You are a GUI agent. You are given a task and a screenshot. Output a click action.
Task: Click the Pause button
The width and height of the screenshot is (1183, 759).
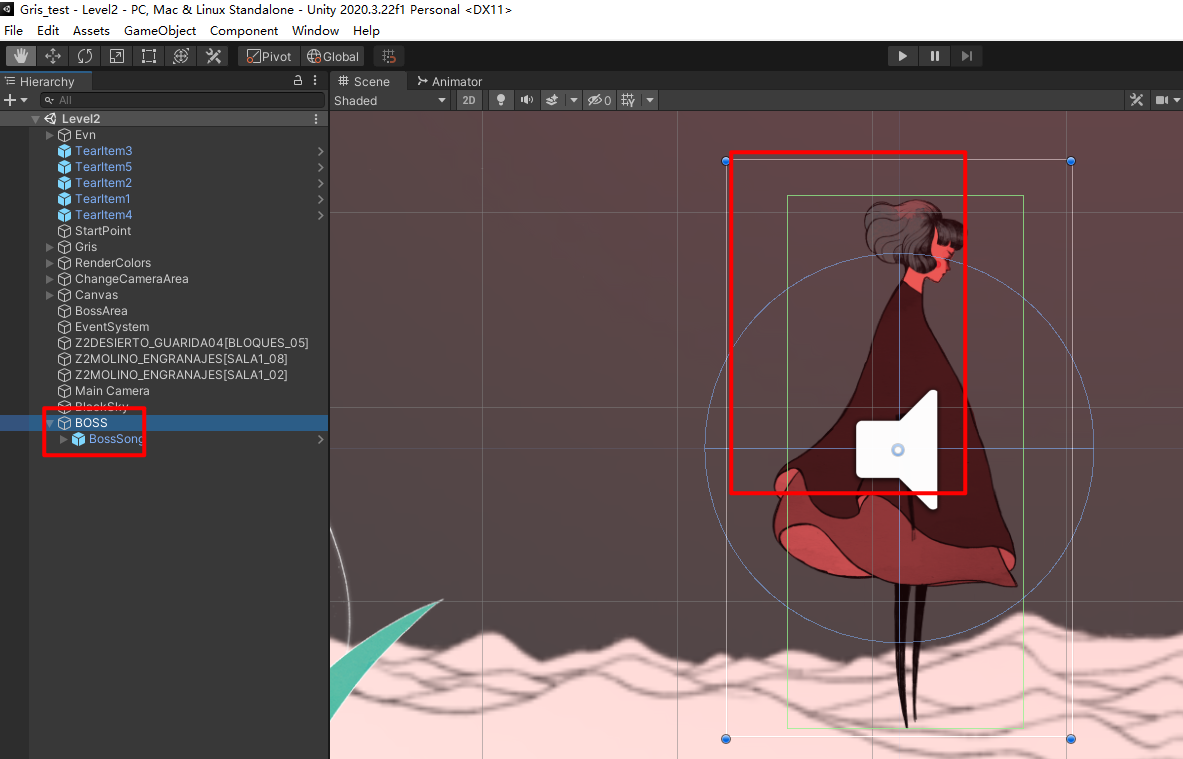tap(935, 56)
